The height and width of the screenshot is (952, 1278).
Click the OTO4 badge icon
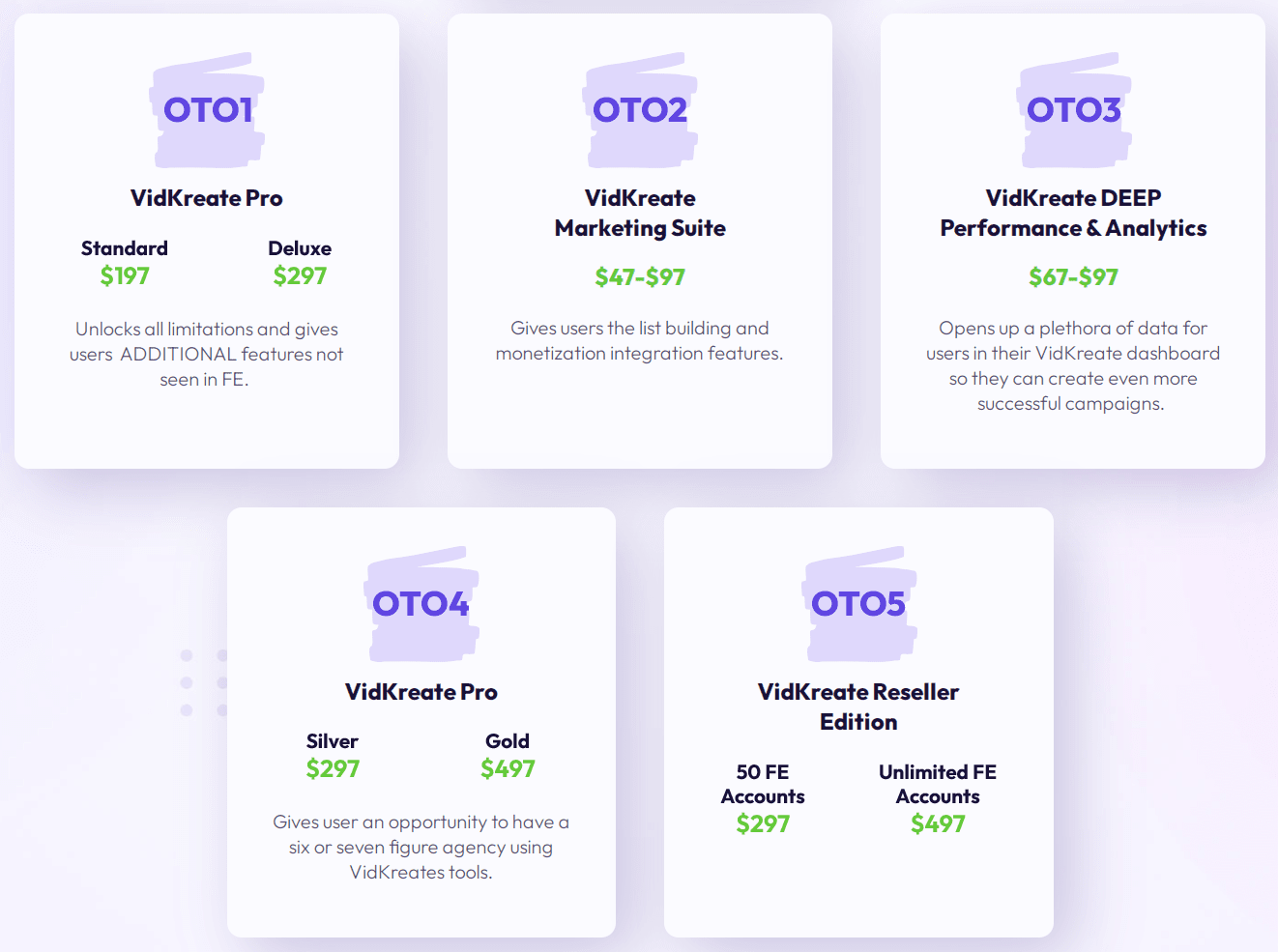point(421,604)
